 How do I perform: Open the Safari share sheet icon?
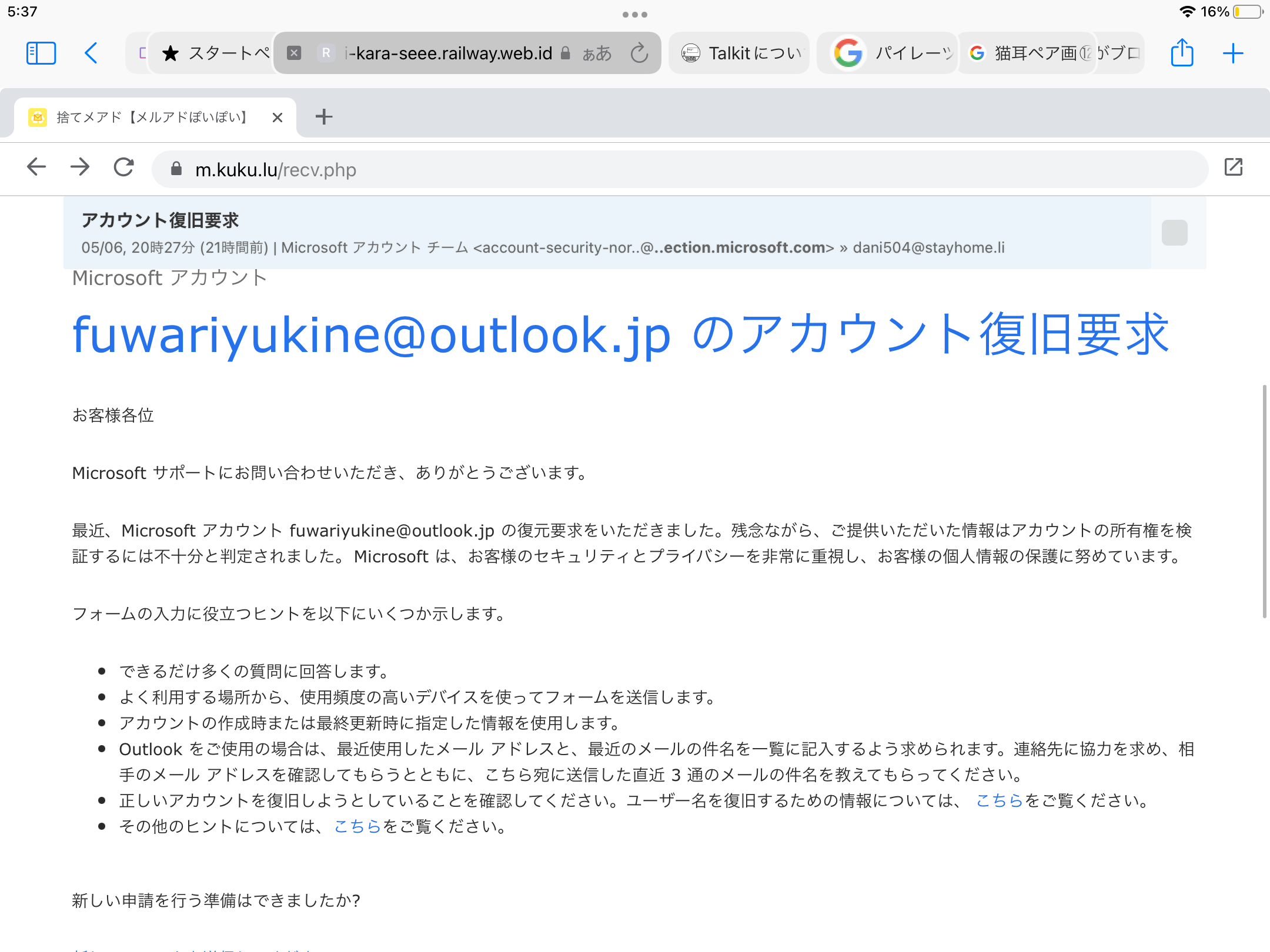click(1182, 52)
